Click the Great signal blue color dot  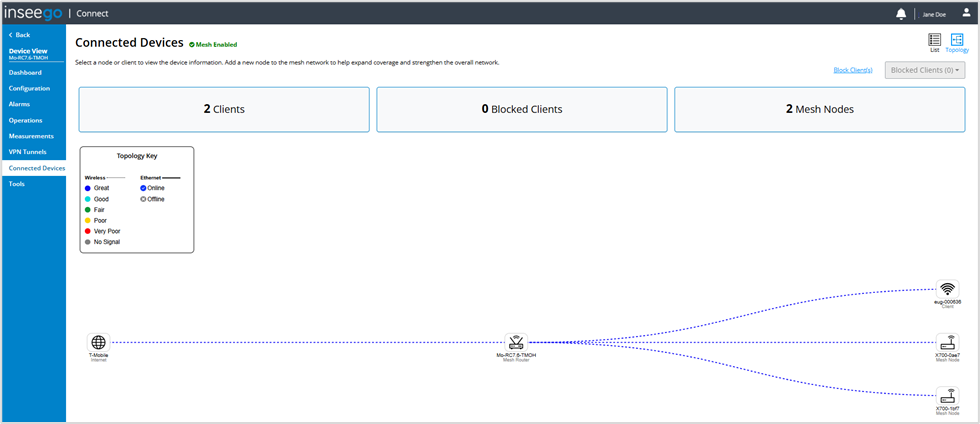pyautogui.click(x=88, y=188)
